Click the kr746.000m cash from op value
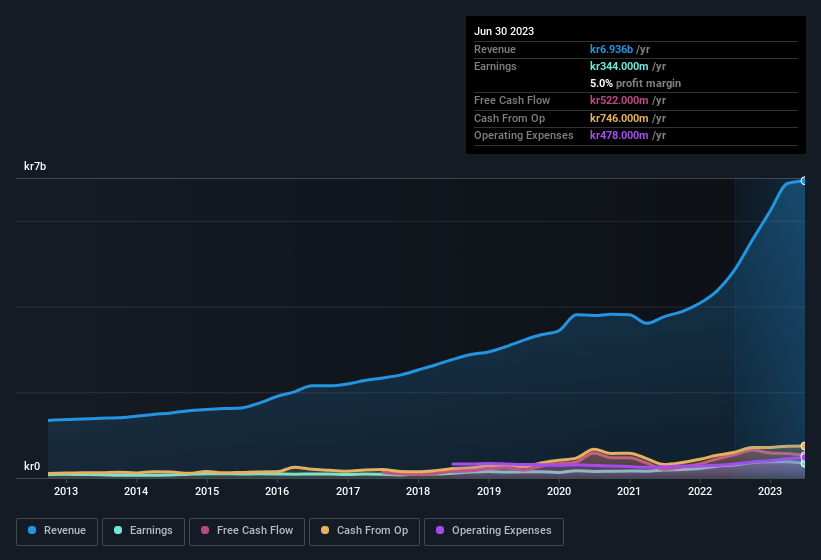This screenshot has height=560, width=821. click(x=619, y=118)
